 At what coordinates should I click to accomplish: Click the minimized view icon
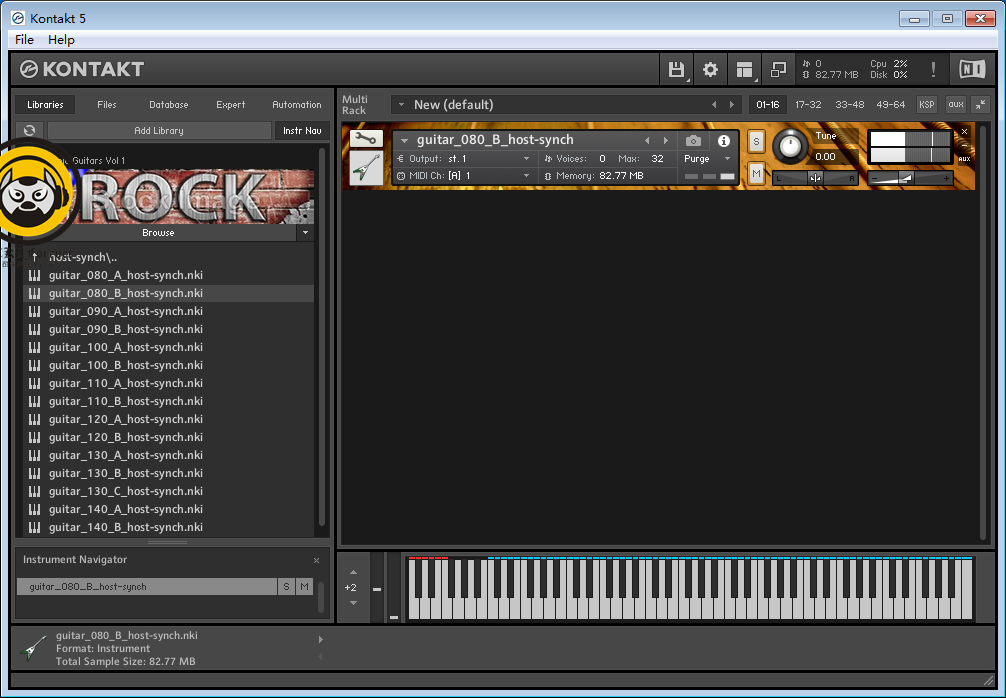point(778,69)
